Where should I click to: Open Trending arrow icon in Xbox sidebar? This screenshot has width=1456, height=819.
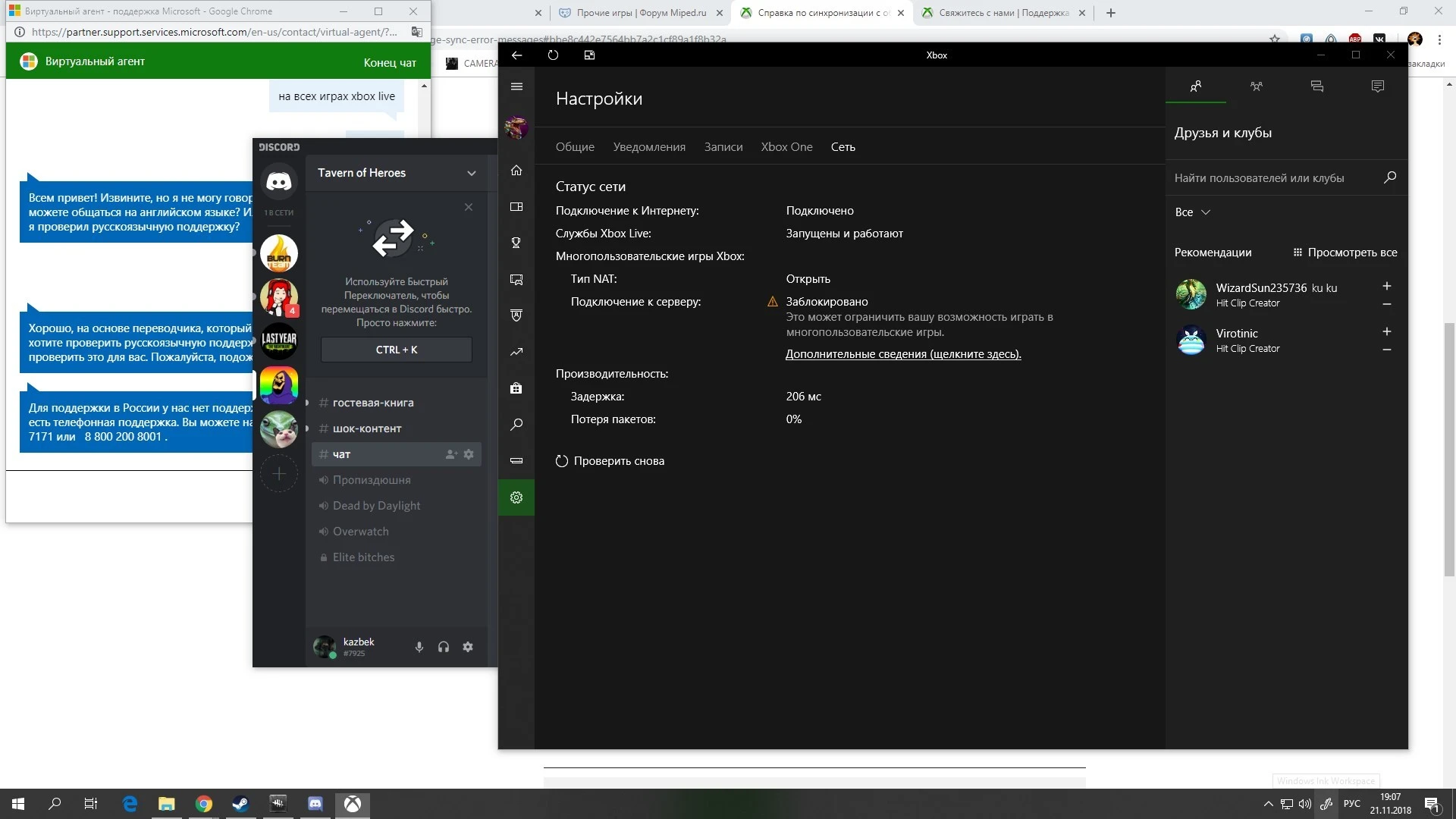pos(516,352)
